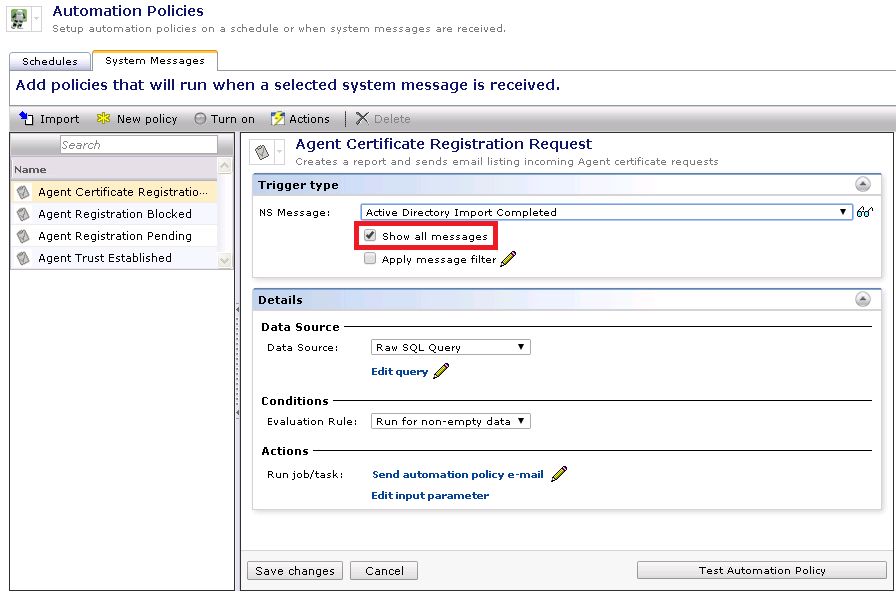Open the Edit input parameter link
This screenshot has width=896, height=593.
[430, 495]
